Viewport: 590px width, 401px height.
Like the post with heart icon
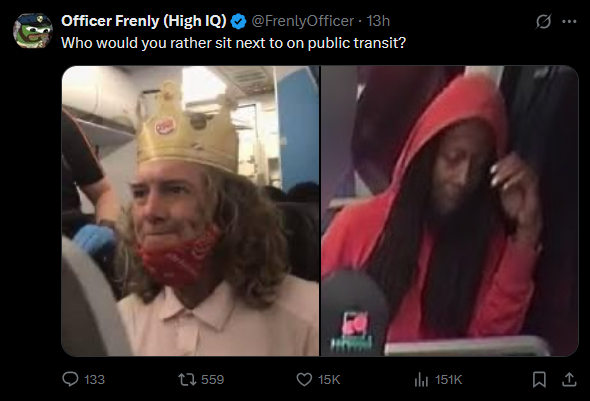[x=304, y=379]
